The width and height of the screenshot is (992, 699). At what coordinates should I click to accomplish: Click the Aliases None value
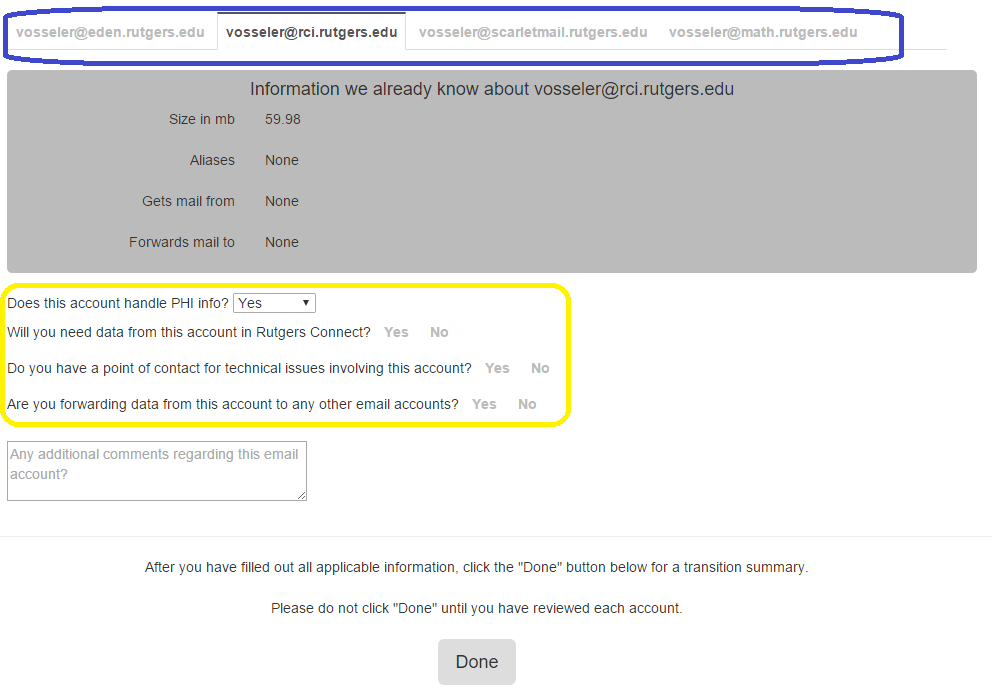pyautogui.click(x=282, y=161)
